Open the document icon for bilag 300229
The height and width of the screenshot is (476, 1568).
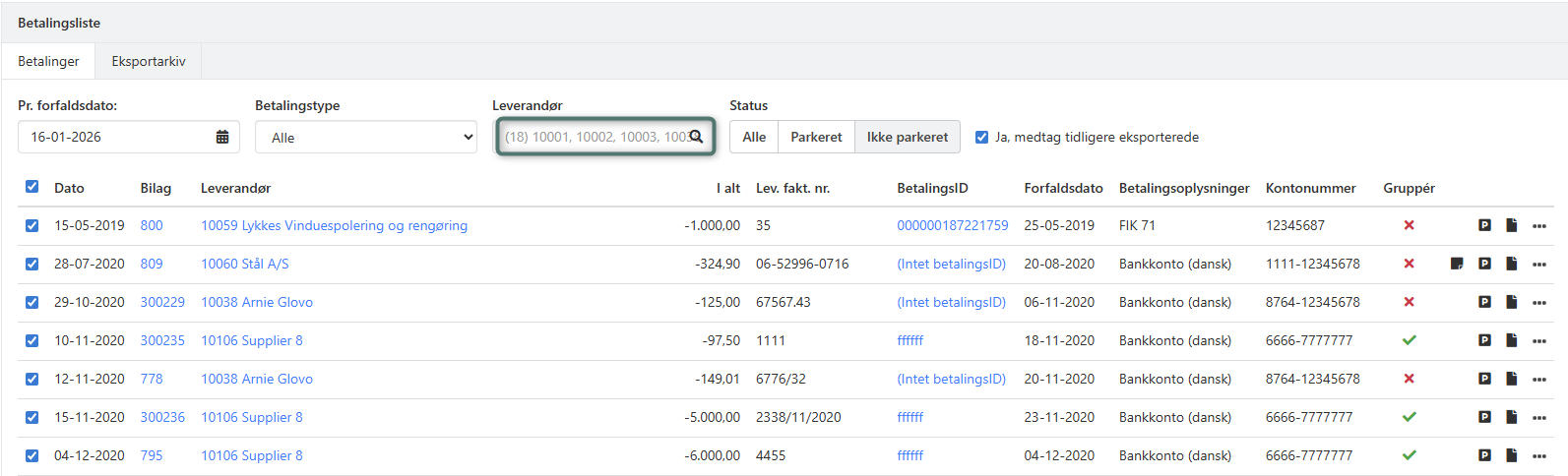click(x=1511, y=302)
